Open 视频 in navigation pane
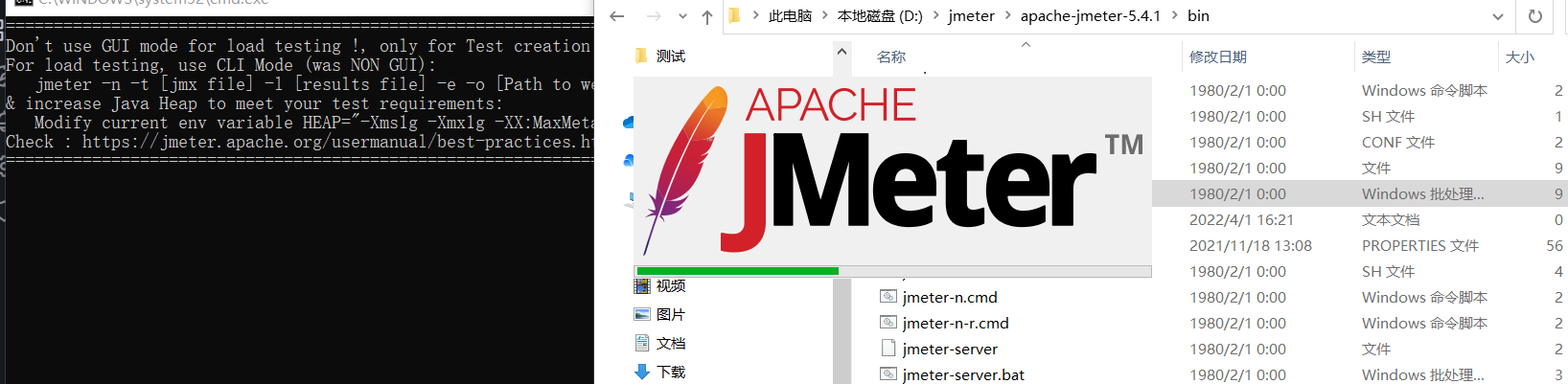Screen dimensions: 1568x384 [671, 286]
